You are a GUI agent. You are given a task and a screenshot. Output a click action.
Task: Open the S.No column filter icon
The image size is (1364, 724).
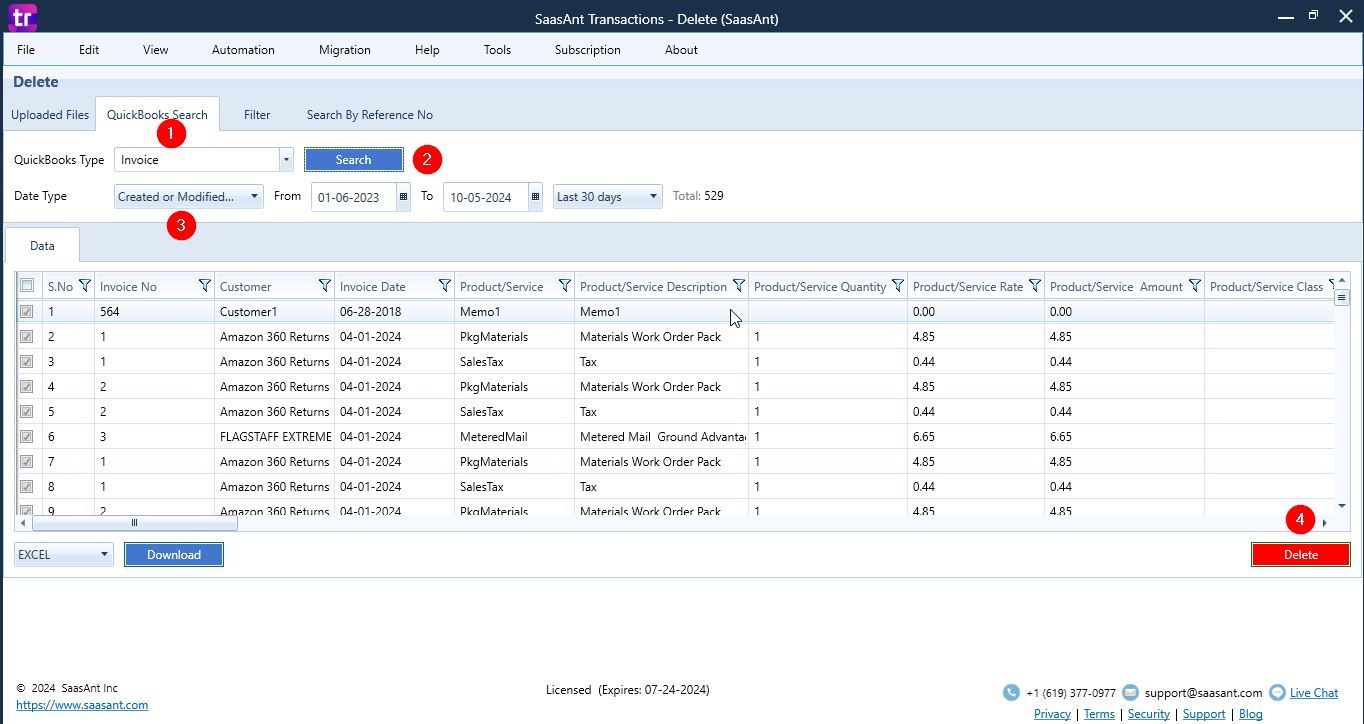coord(85,286)
